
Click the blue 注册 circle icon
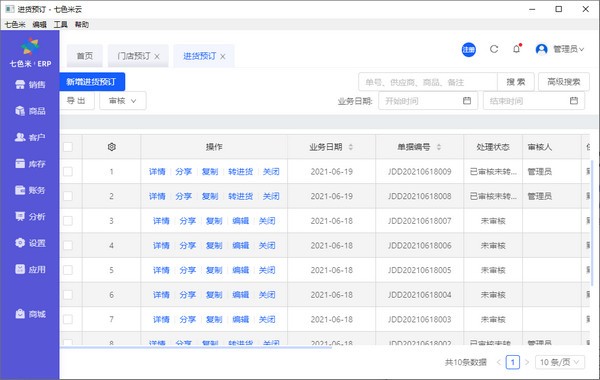469,49
